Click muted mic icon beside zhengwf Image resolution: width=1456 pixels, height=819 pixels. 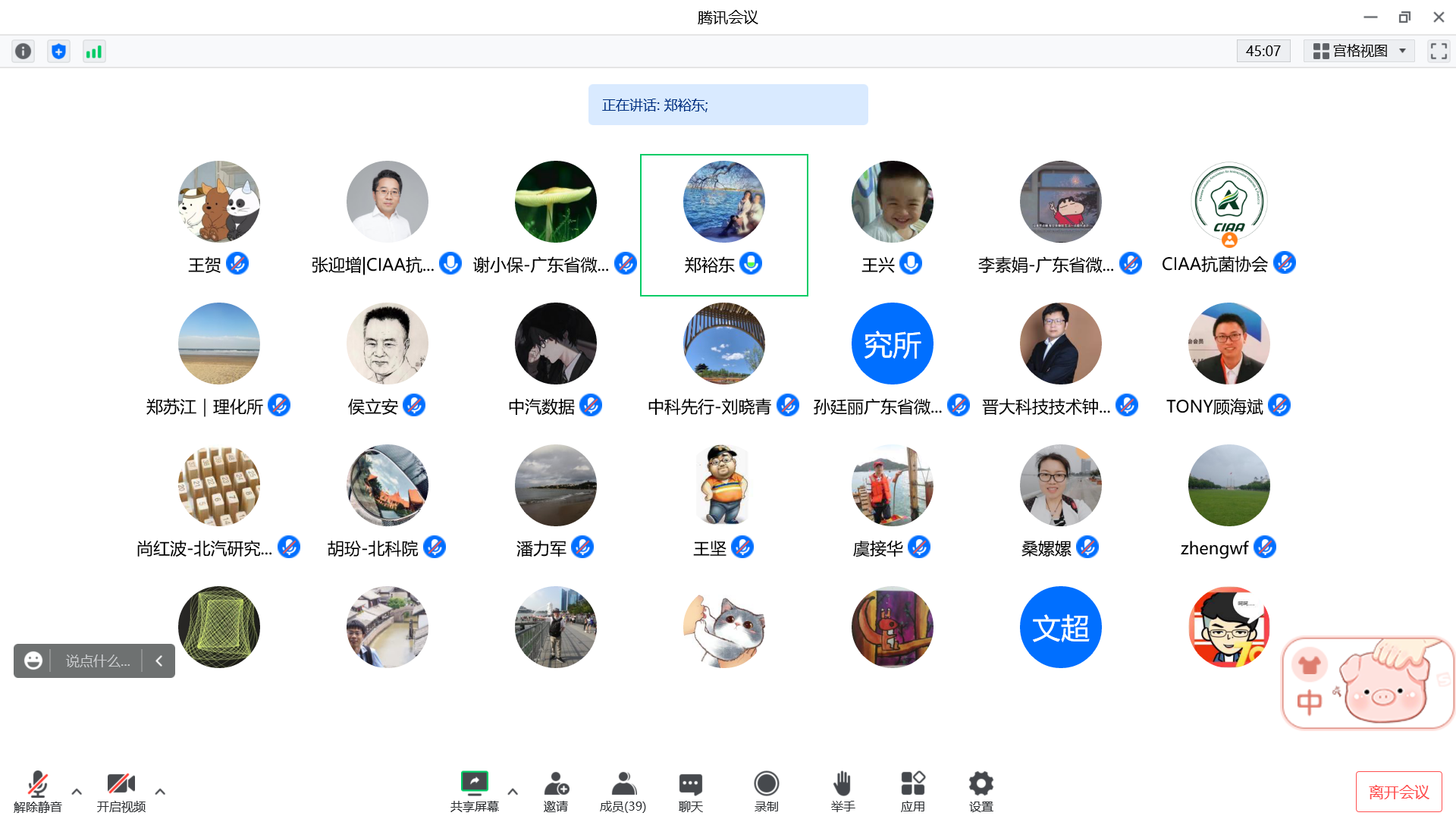pos(1265,547)
